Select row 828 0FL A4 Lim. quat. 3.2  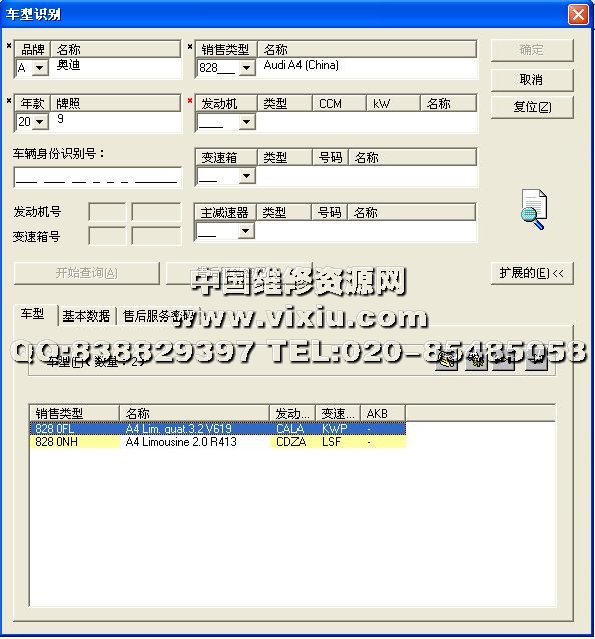pos(218,429)
